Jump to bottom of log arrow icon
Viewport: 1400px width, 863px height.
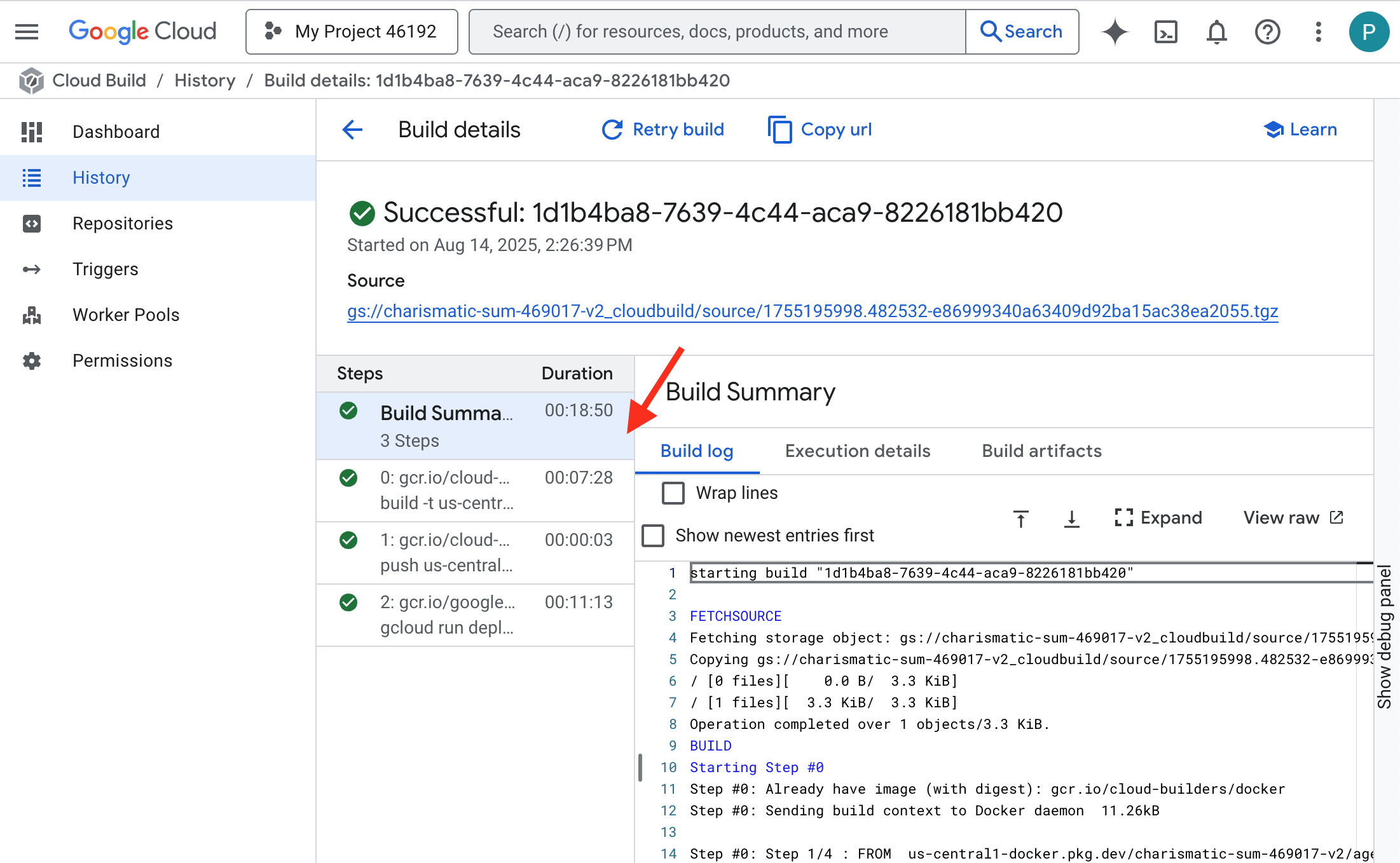coord(1071,519)
